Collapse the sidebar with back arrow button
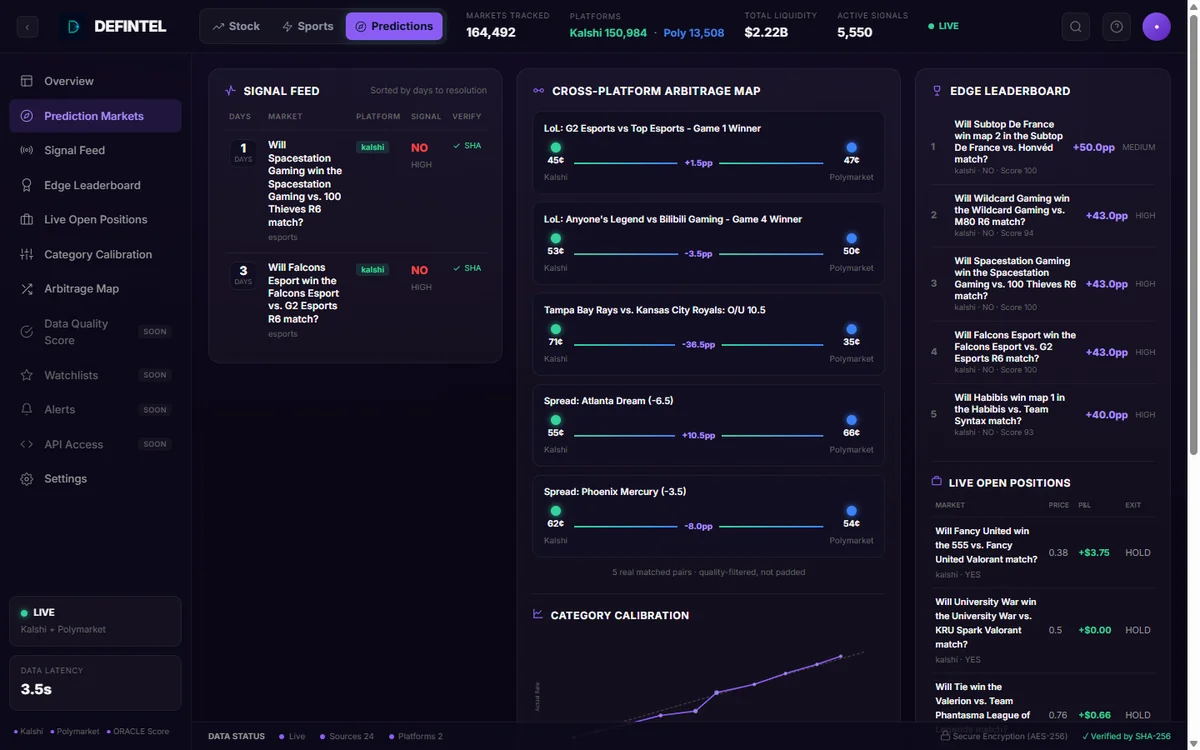Viewport: 1200px width, 750px height. pos(27,27)
